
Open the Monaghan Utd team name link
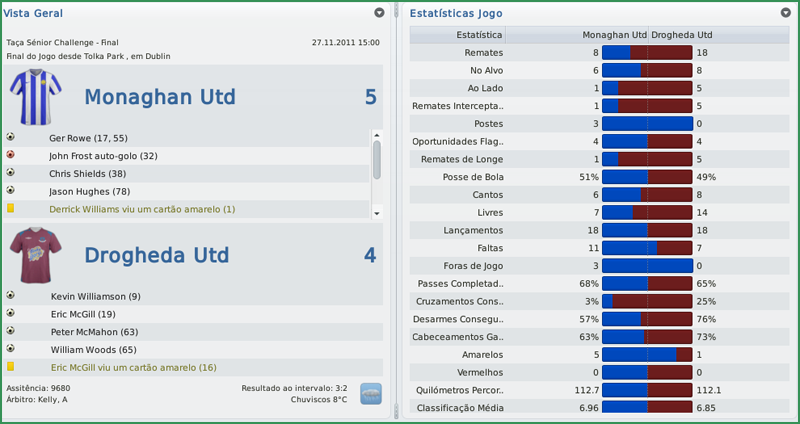tap(160, 97)
